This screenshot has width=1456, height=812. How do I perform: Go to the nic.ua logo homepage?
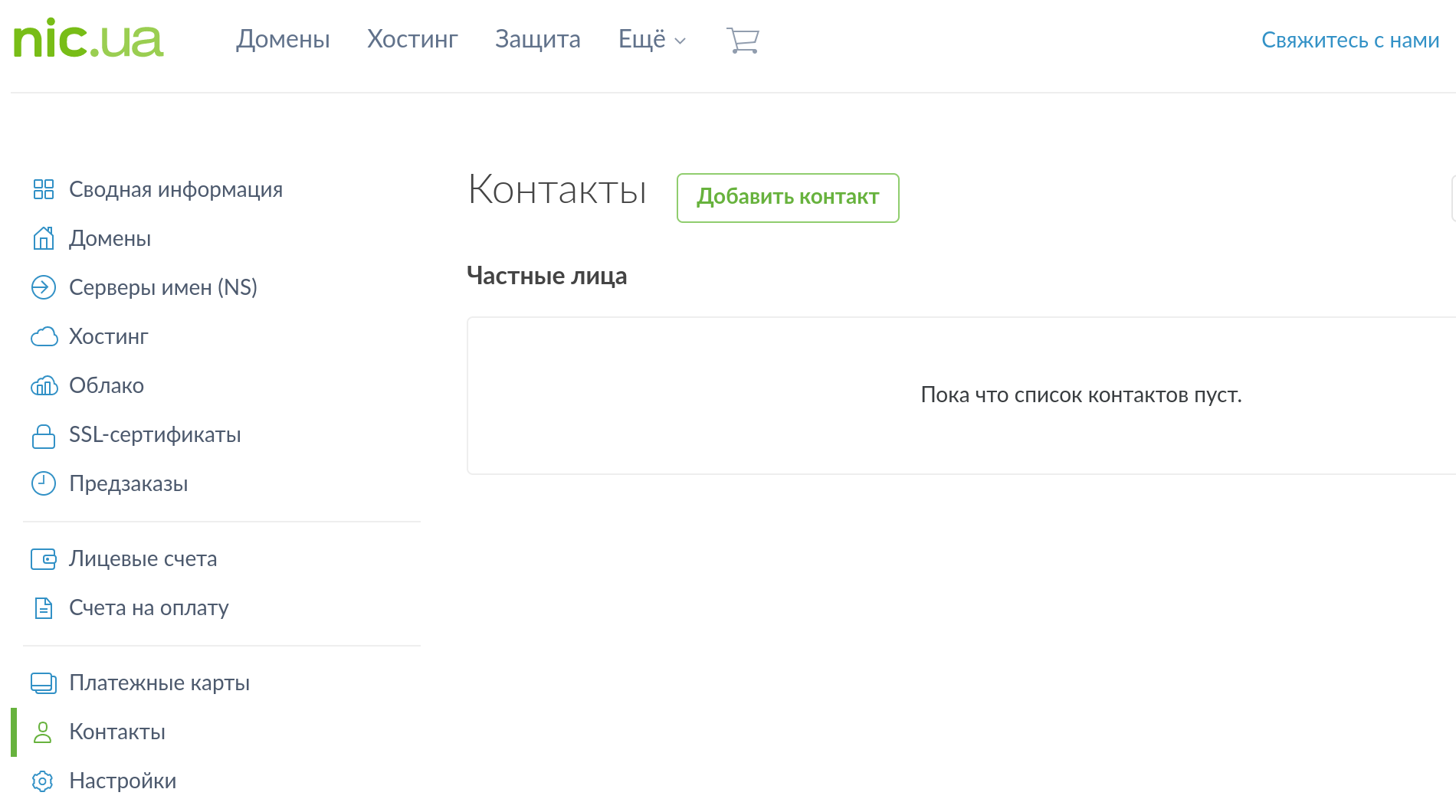click(88, 39)
